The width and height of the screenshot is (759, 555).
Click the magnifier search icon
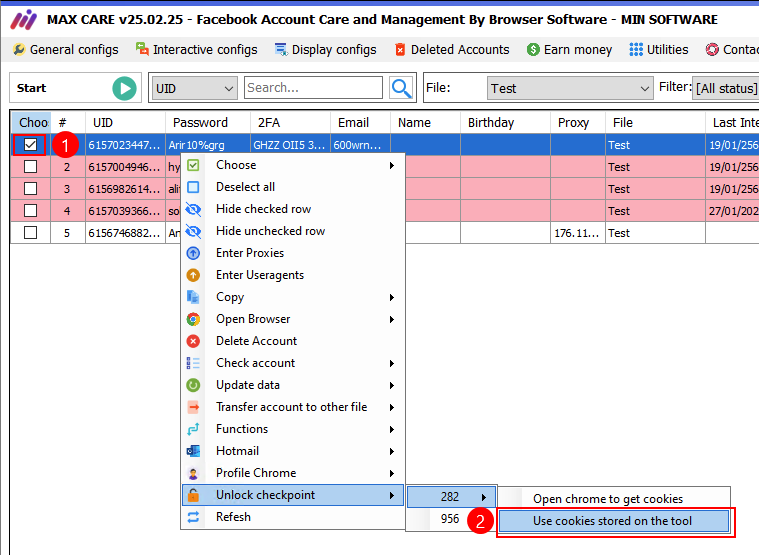(x=401, y=88)
